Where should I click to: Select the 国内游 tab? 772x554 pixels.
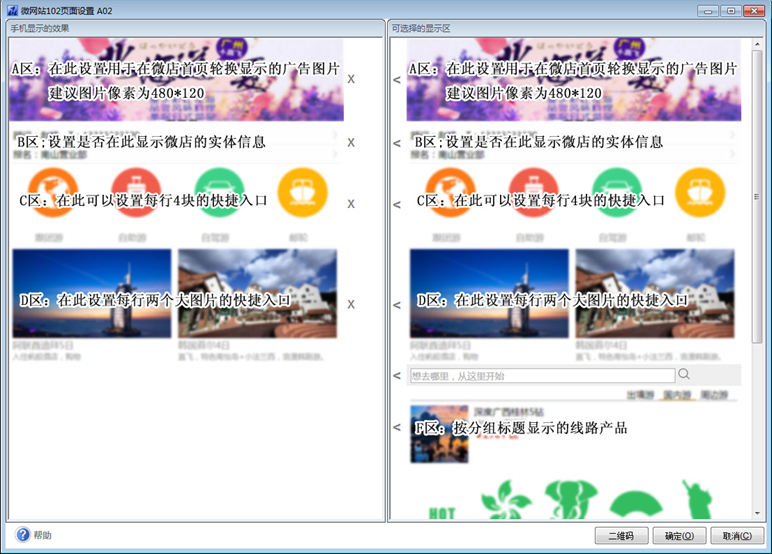coord(677,395)
